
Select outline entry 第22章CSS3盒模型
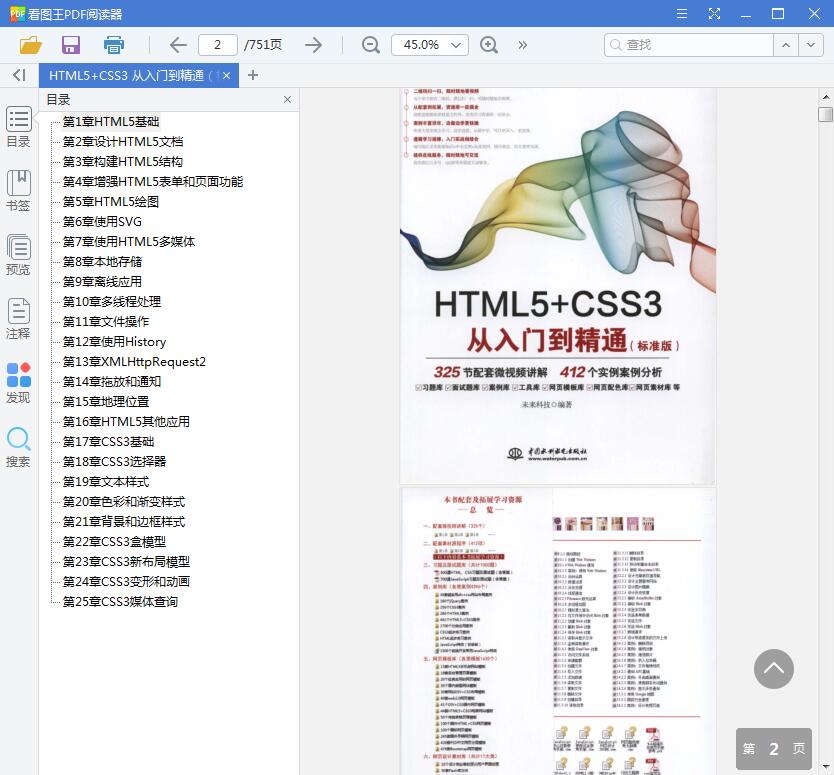click(114, 542)
